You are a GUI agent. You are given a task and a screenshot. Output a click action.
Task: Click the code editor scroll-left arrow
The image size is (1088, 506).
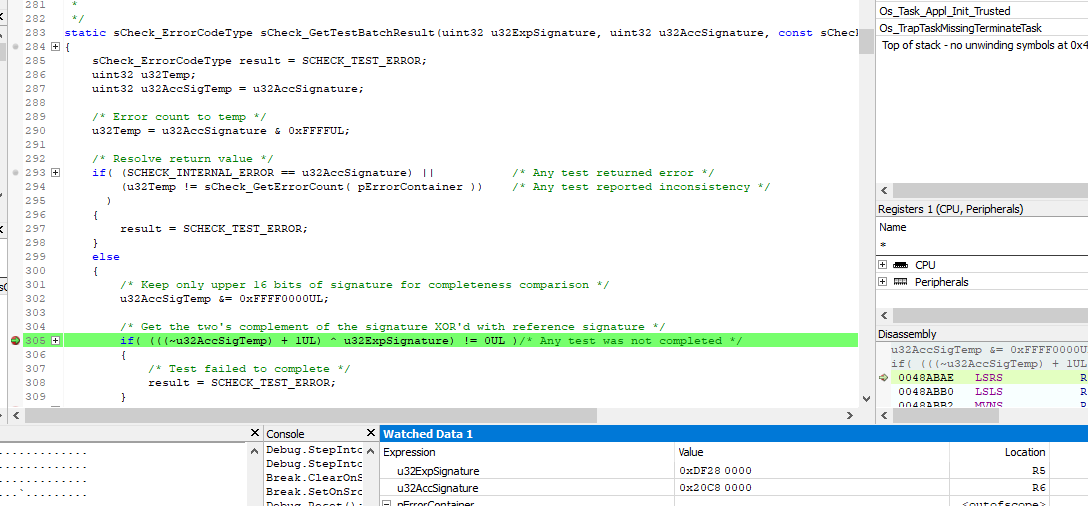point(17,415)
